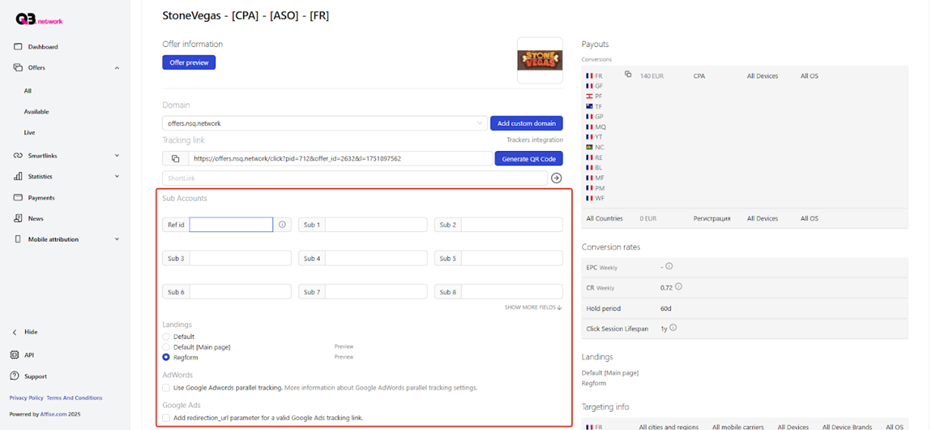Open the Privacy Policy link
Screen dimensions: 940x430
pyautogui.click(x=26, y=398)
